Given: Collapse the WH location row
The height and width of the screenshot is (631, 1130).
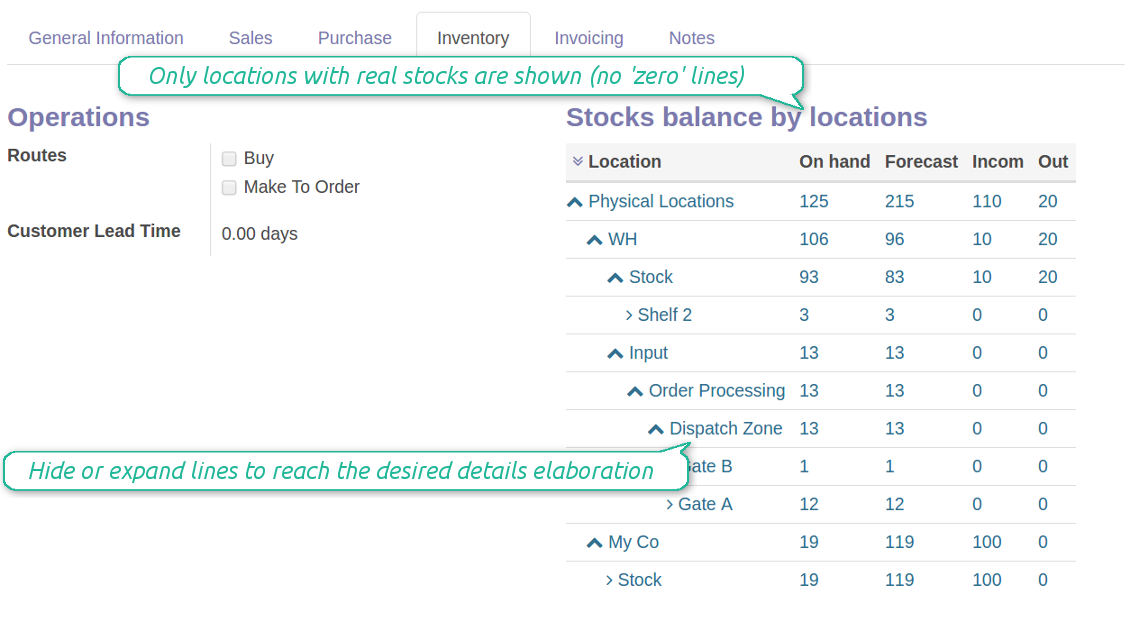Looking at the screenshot, I should (595, 240).
